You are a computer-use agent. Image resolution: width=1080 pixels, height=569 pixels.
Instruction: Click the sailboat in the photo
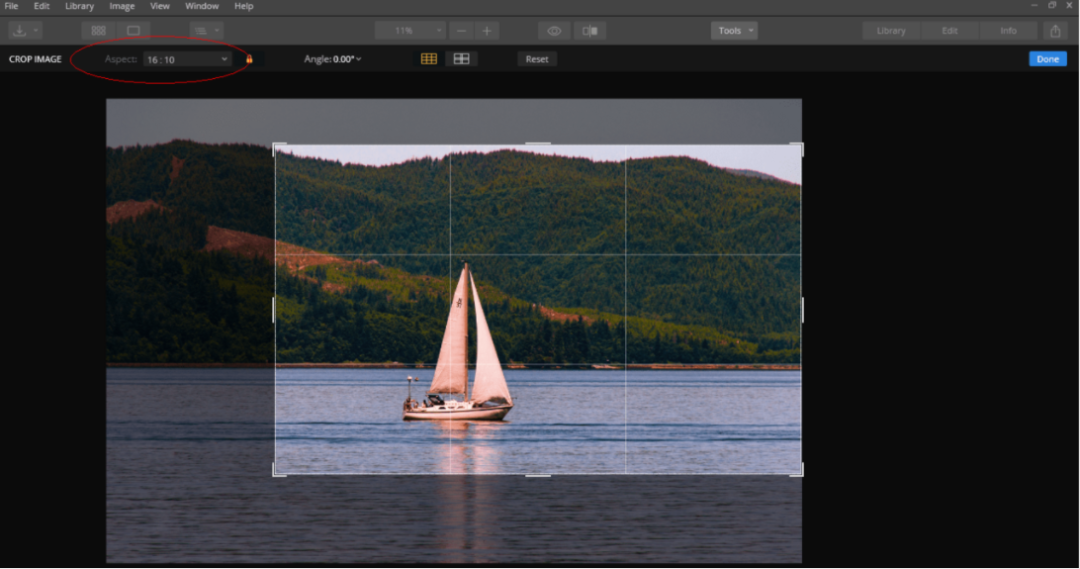[458, 344]
